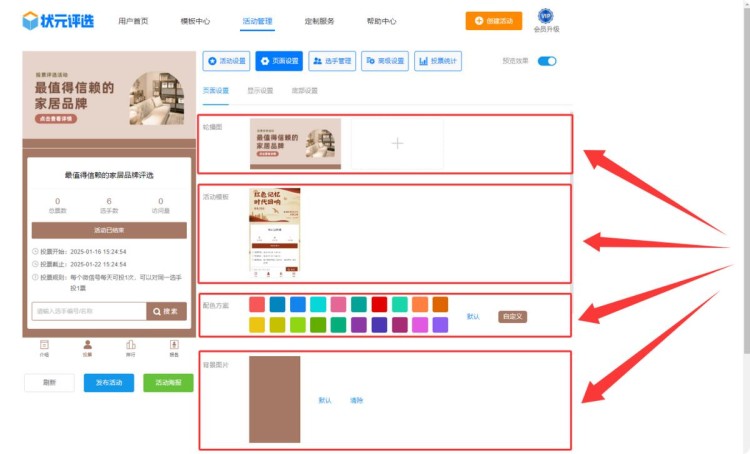Screen dimensions: 750x454
Task: Click the orange 创建活动 button
Action: click(493, 20)
